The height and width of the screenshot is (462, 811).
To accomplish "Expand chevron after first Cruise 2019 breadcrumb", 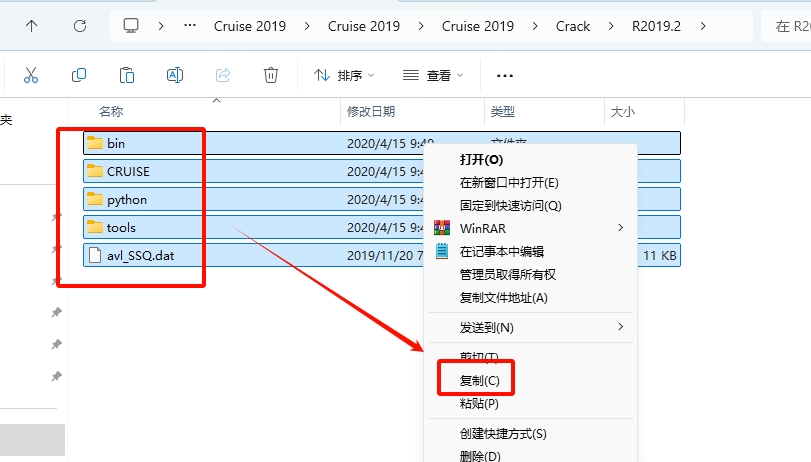I will click(x=307, y=26).
